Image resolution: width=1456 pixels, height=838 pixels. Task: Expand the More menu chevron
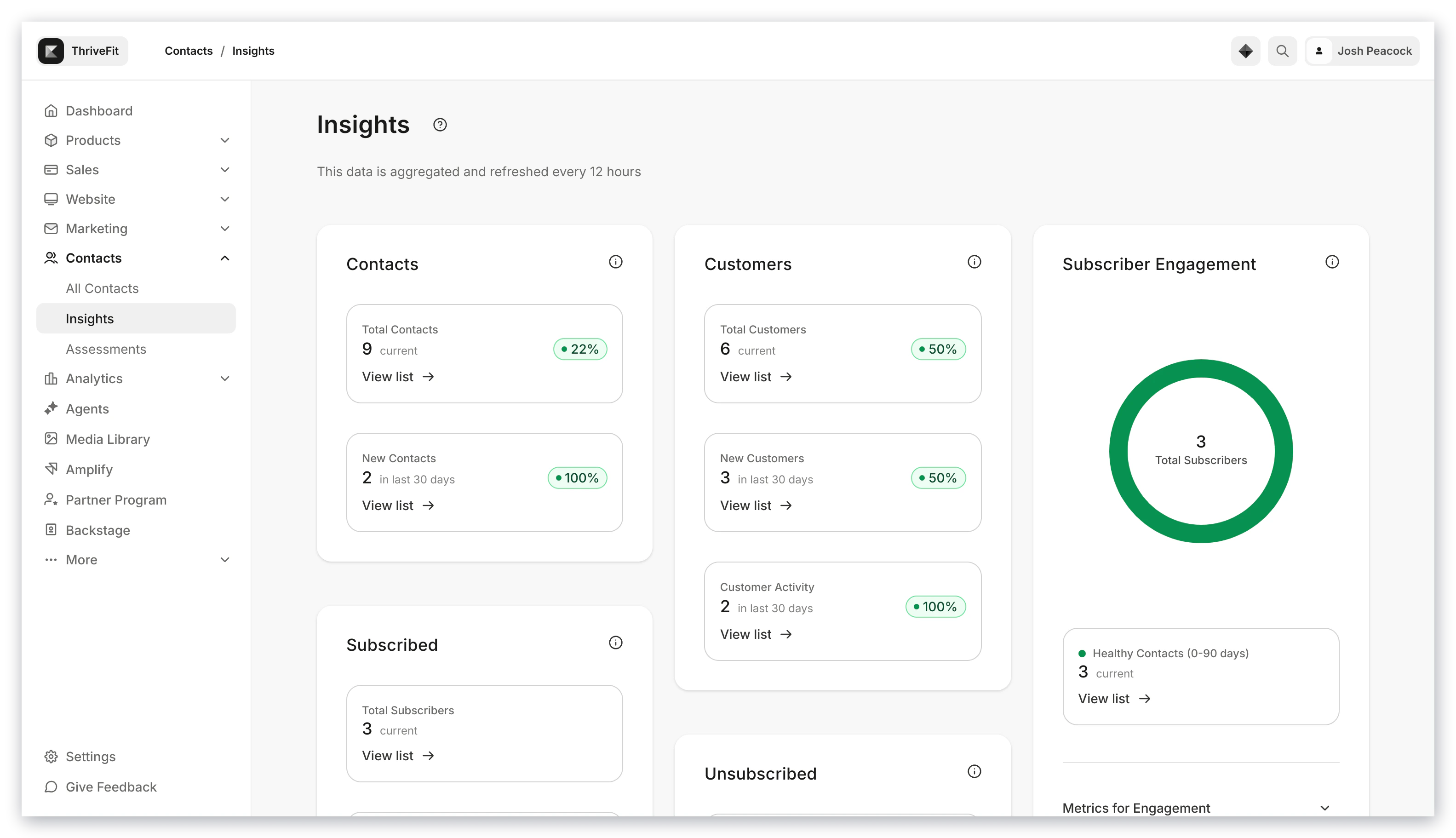tap(224, 559)
